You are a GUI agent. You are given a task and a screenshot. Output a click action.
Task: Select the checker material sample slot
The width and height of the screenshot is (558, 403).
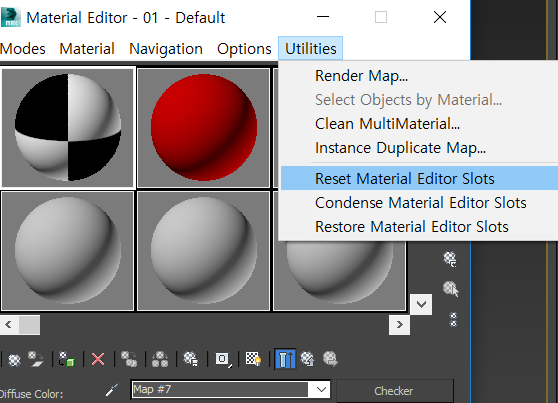pyautogui.click(x=68, y=127)
